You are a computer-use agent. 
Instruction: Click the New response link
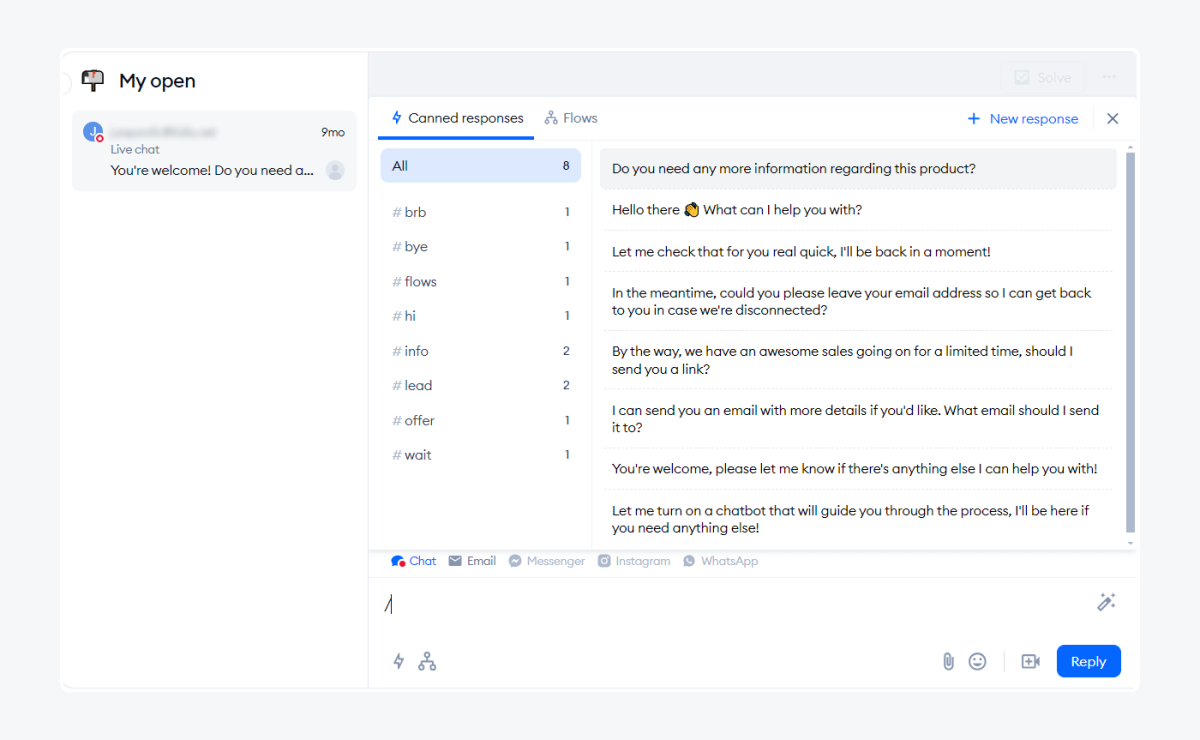coord(1023,119)
